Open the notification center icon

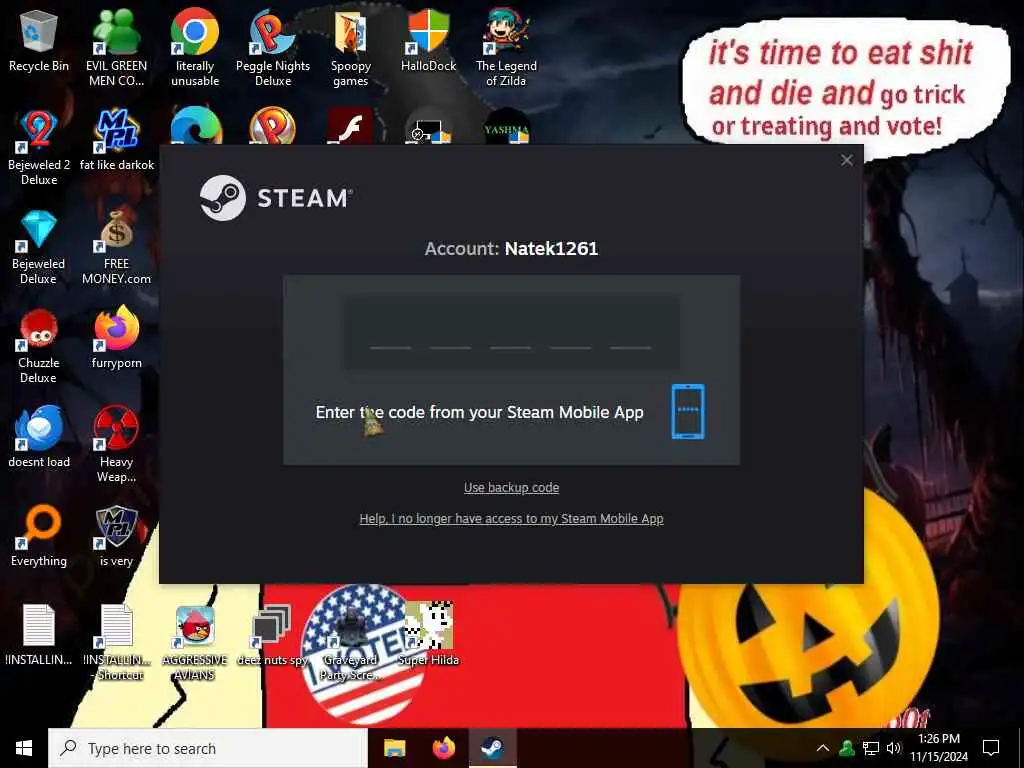(991, 748)
